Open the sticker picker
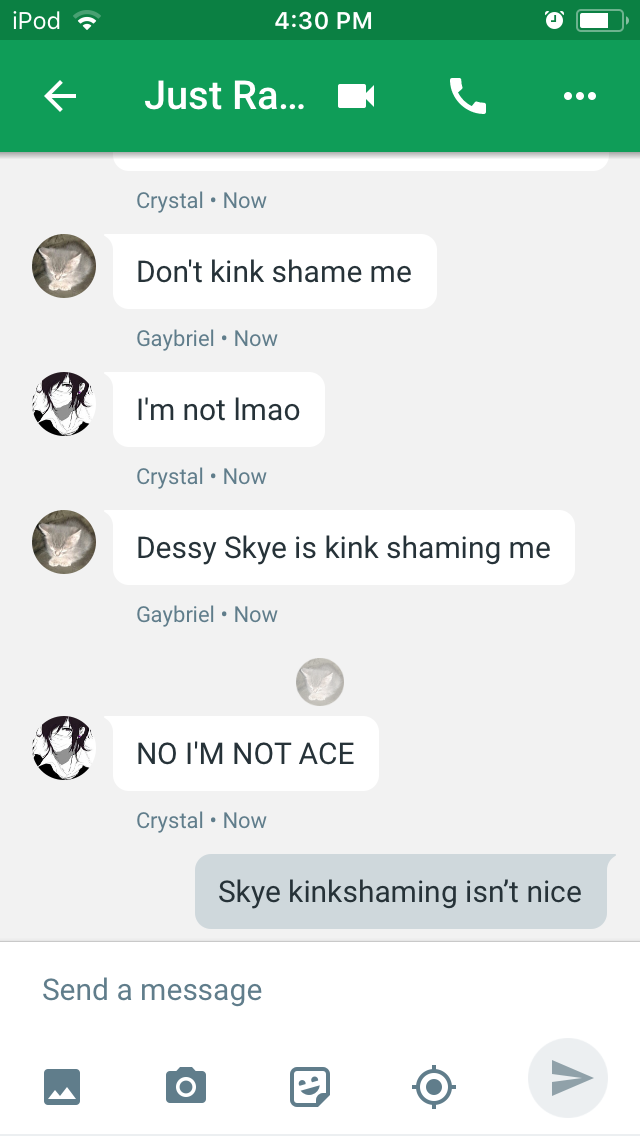Viewport: 640px width, 1136px height. 310,1087
